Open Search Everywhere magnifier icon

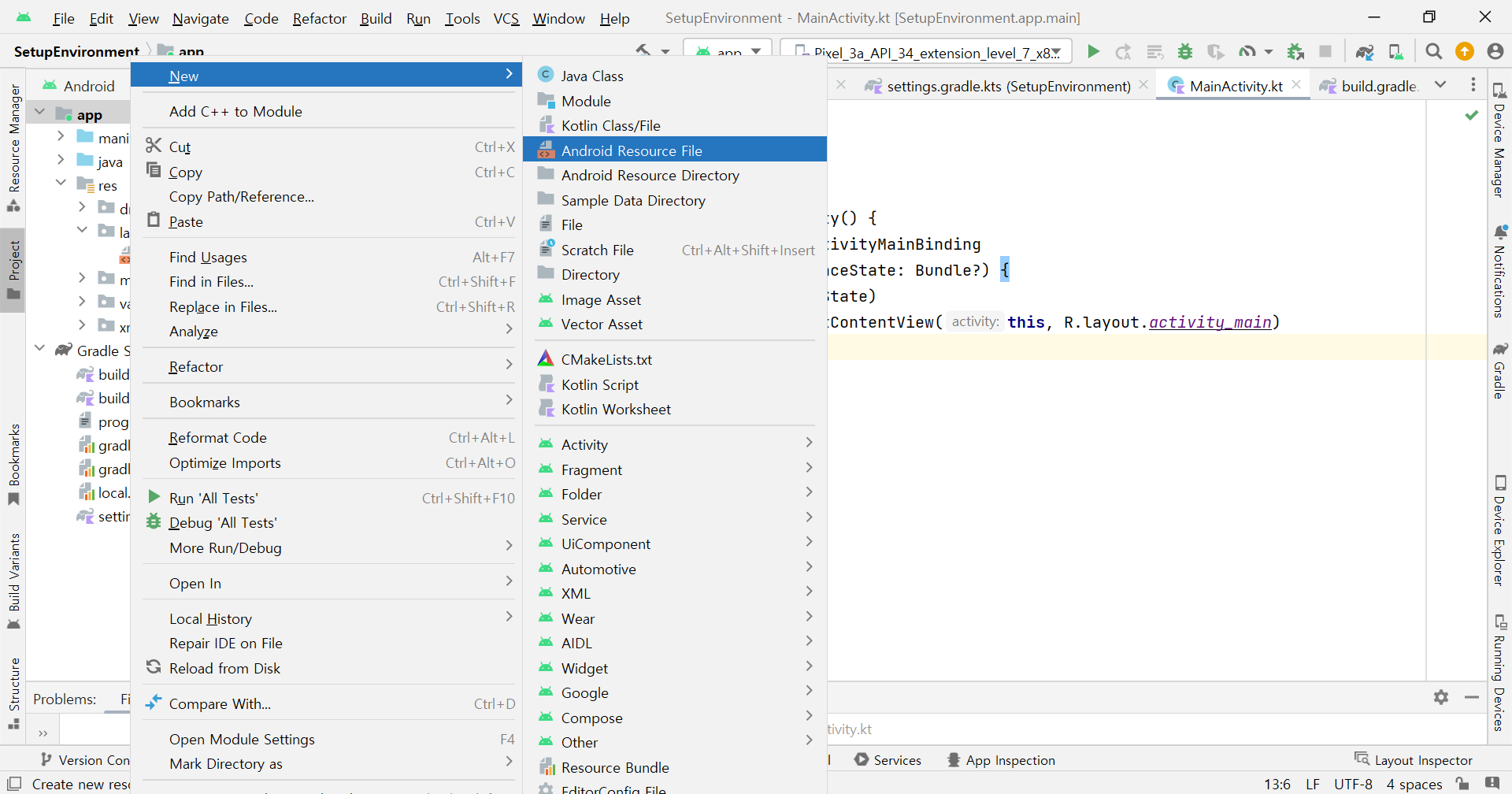tap(1434, 52)
